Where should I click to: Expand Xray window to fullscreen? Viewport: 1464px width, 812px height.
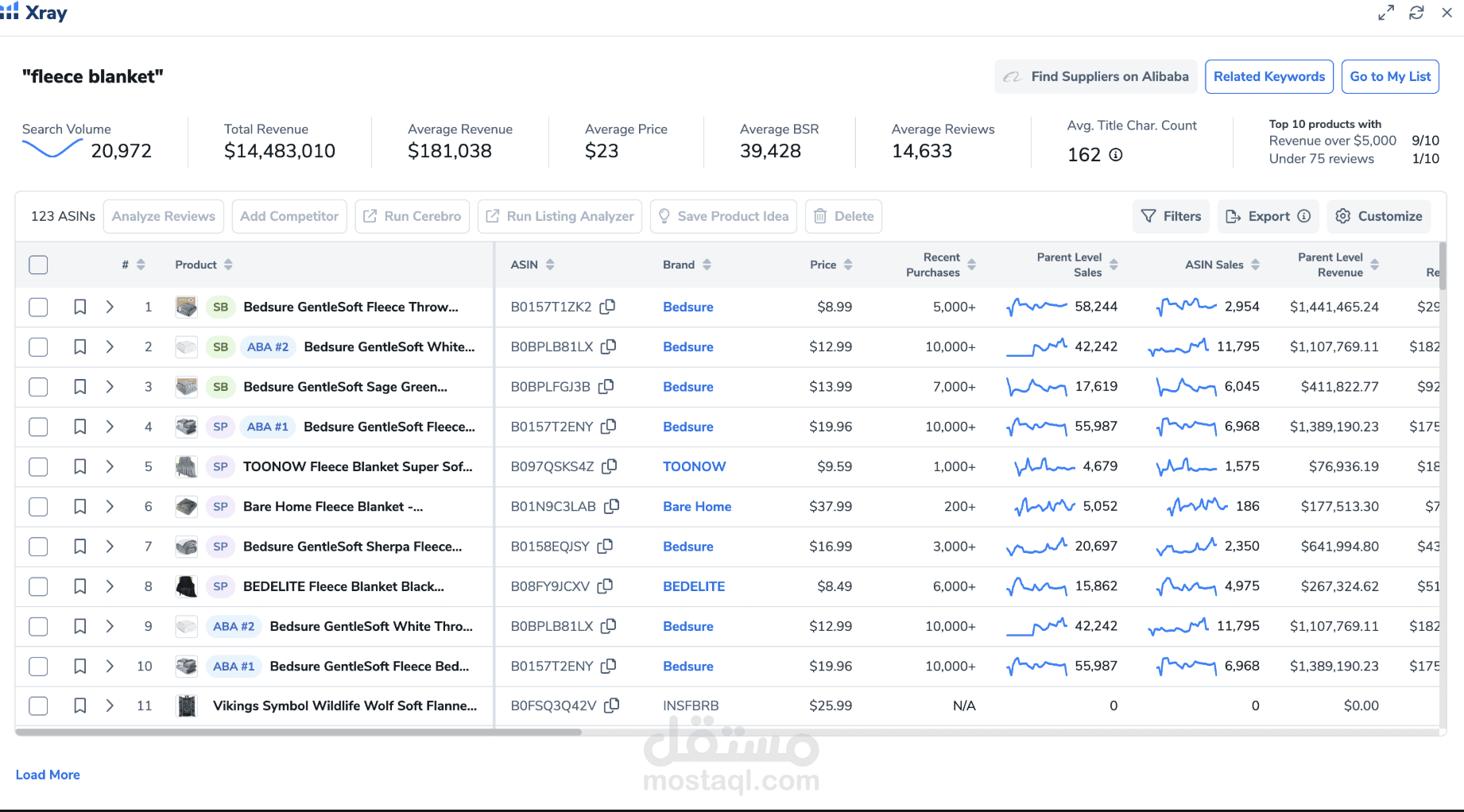pyautogui.click(x=1386, y=13)
